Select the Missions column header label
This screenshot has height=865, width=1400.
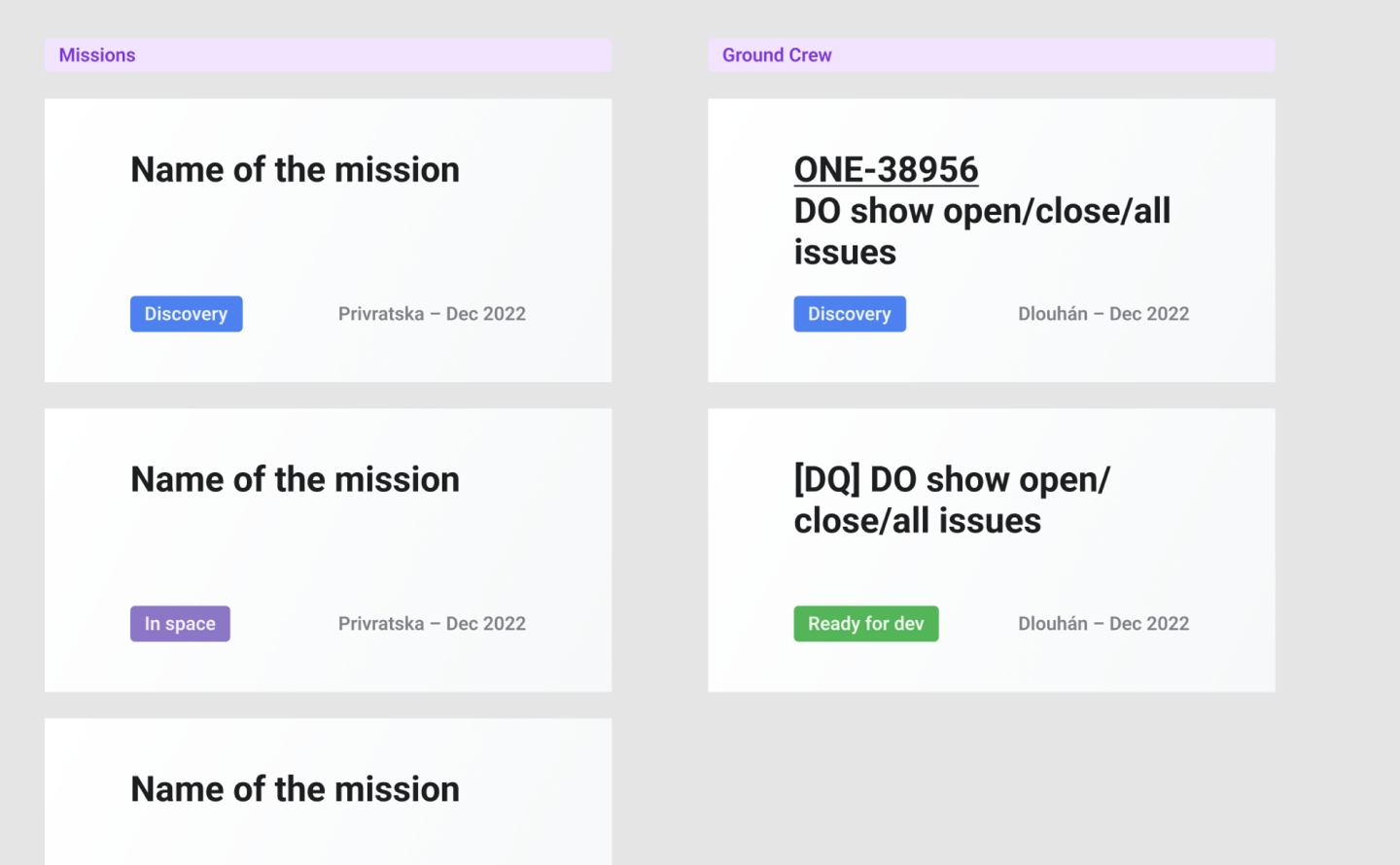pyautogui.click(x=97, y=55)
